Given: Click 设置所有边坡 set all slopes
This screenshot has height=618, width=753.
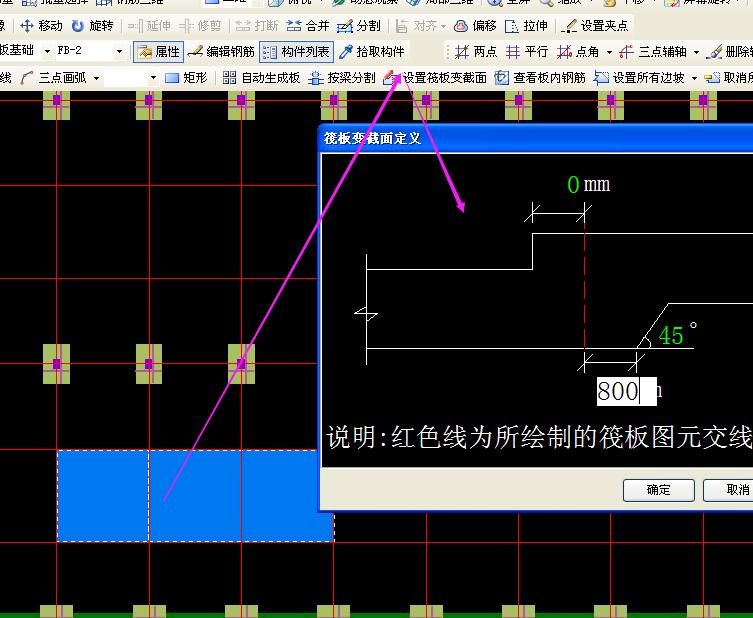Looking at the screenshot, I should [x=639, y=77].
